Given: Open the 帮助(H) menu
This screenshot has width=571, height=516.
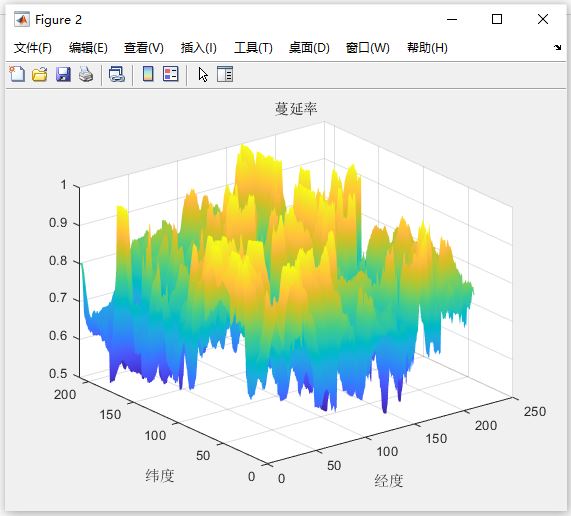Looking at the screenshot, I should coord(427,48).
